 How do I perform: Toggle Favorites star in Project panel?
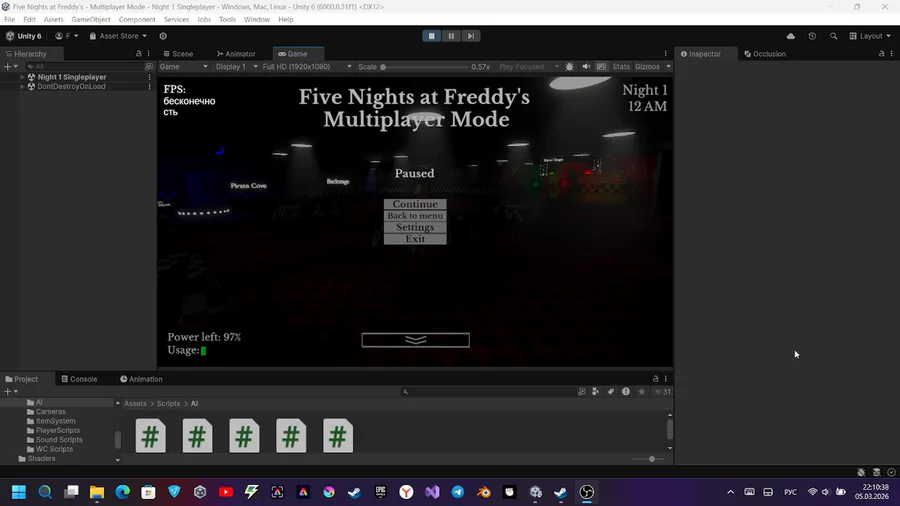pos(641,391)
